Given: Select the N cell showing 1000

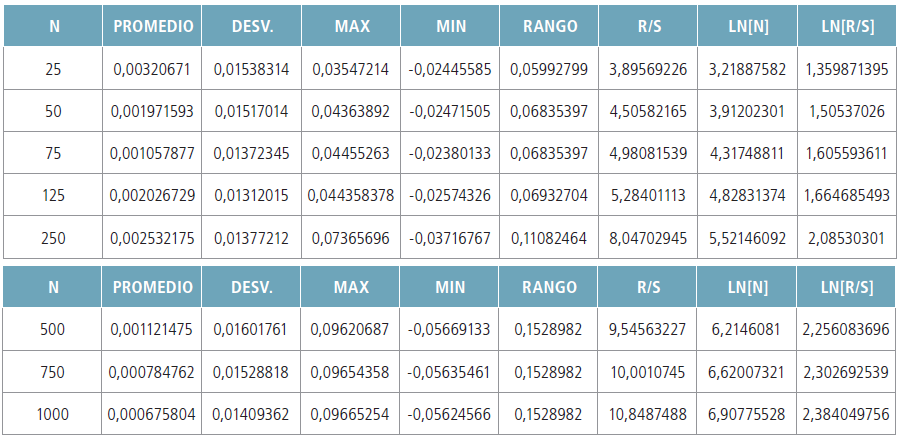Looking at the screenshot, I should click(53, 414).
